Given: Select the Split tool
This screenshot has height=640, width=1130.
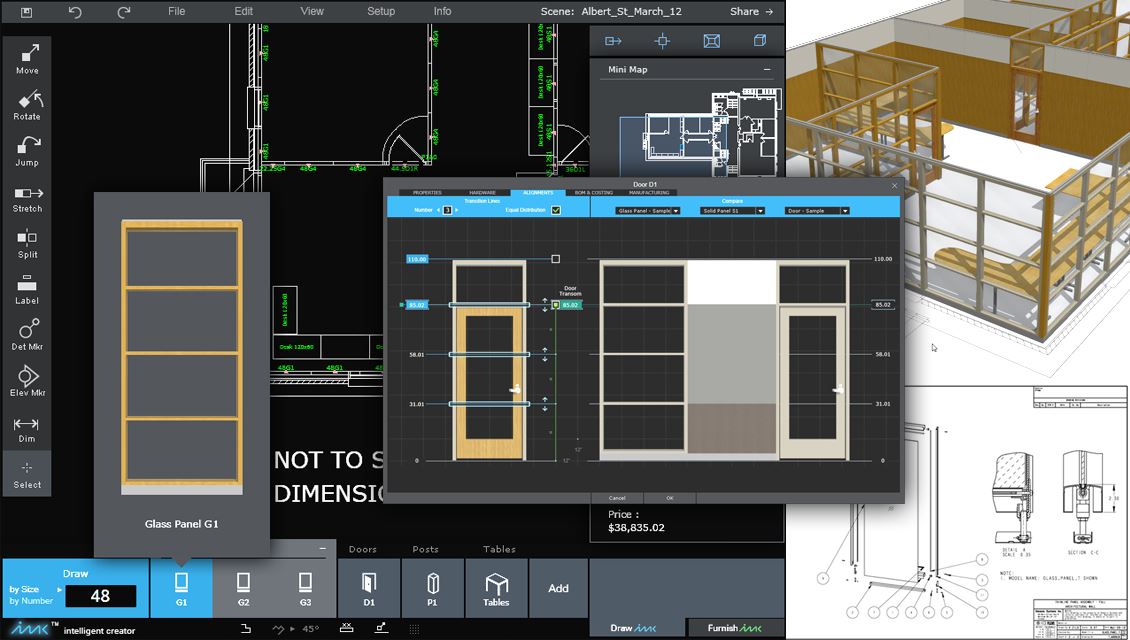Looking at the screenshot, I should coord(27,244).
